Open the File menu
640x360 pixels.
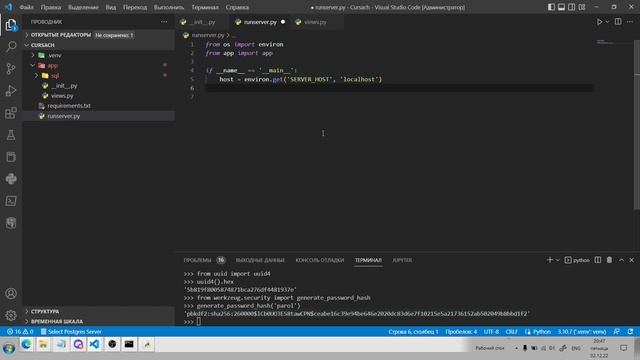[x=27, y=7]
